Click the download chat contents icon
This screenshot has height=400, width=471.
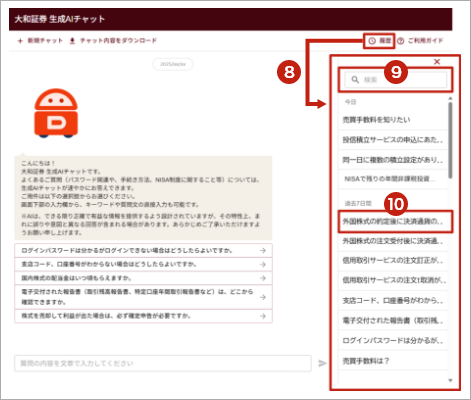pos(72,41)
